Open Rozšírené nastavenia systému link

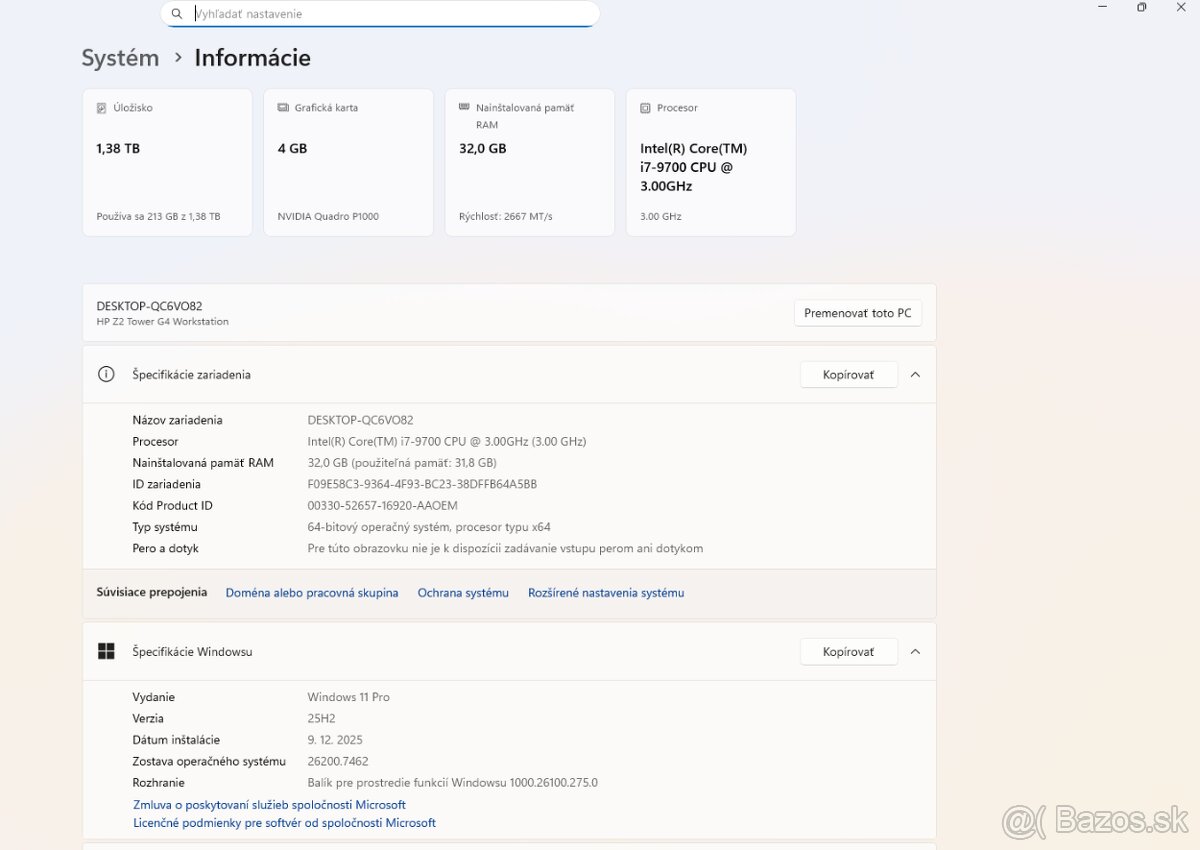[606, 593]
